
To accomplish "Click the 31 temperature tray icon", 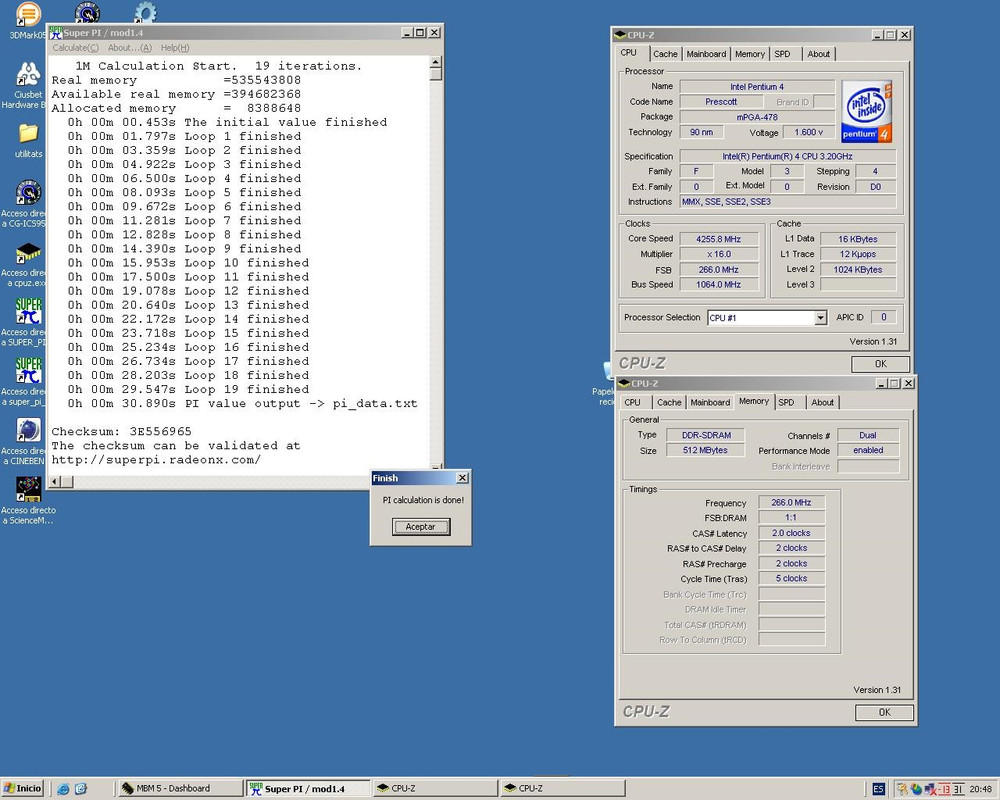I will coord(958,789).
